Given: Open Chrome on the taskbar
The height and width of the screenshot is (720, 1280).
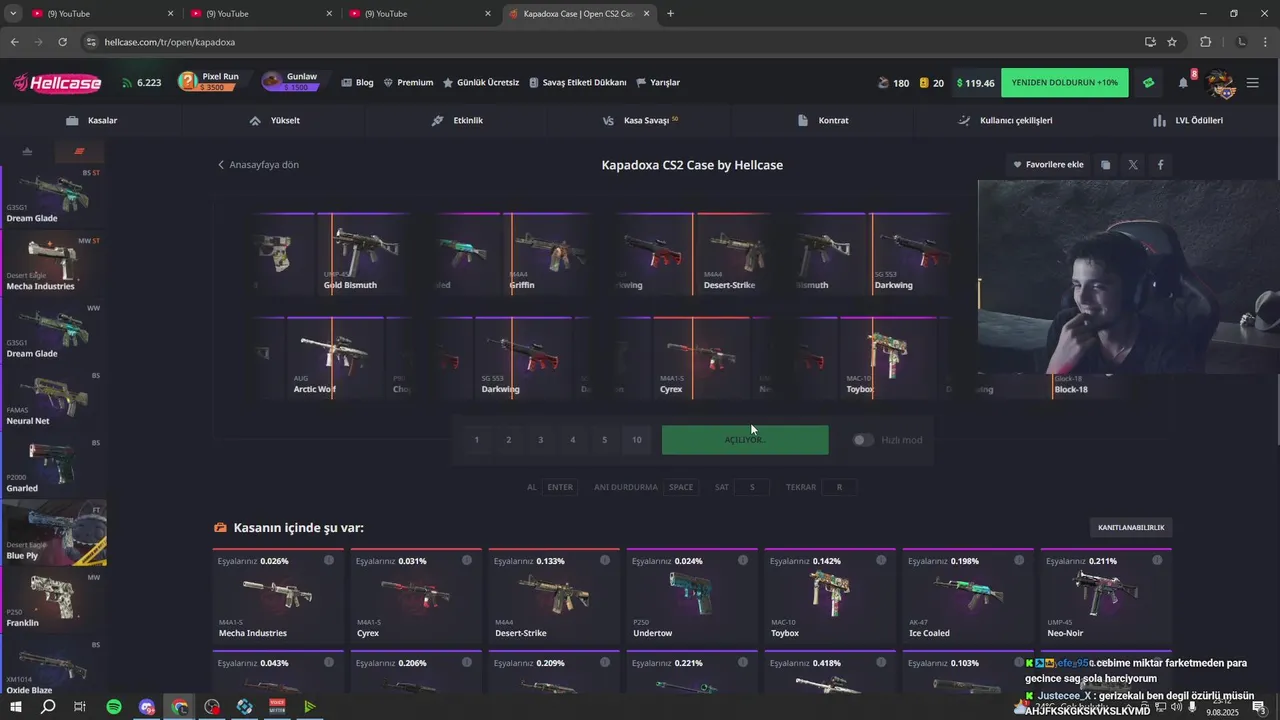Looking at the screenshot, I should coord(180,707).
